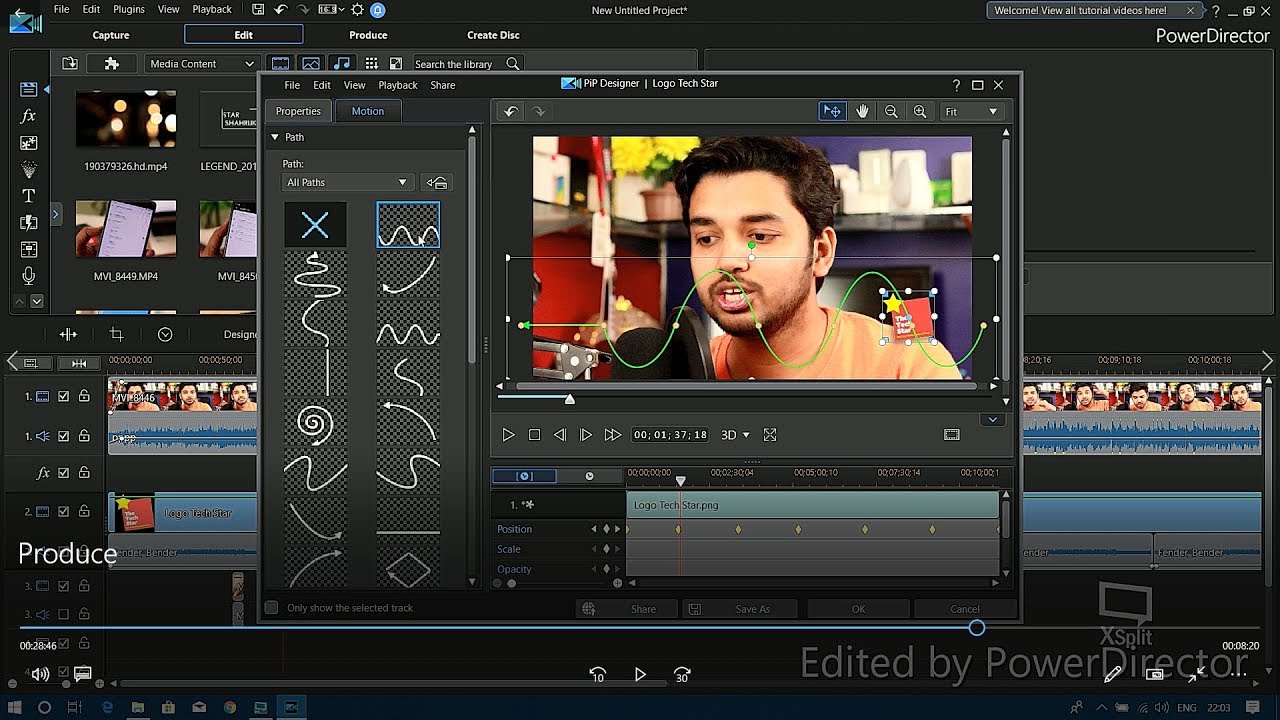Viewport: 1280px width, 720px height.
Task: Open the All Paths dropdown
Action: click(346, 183)
